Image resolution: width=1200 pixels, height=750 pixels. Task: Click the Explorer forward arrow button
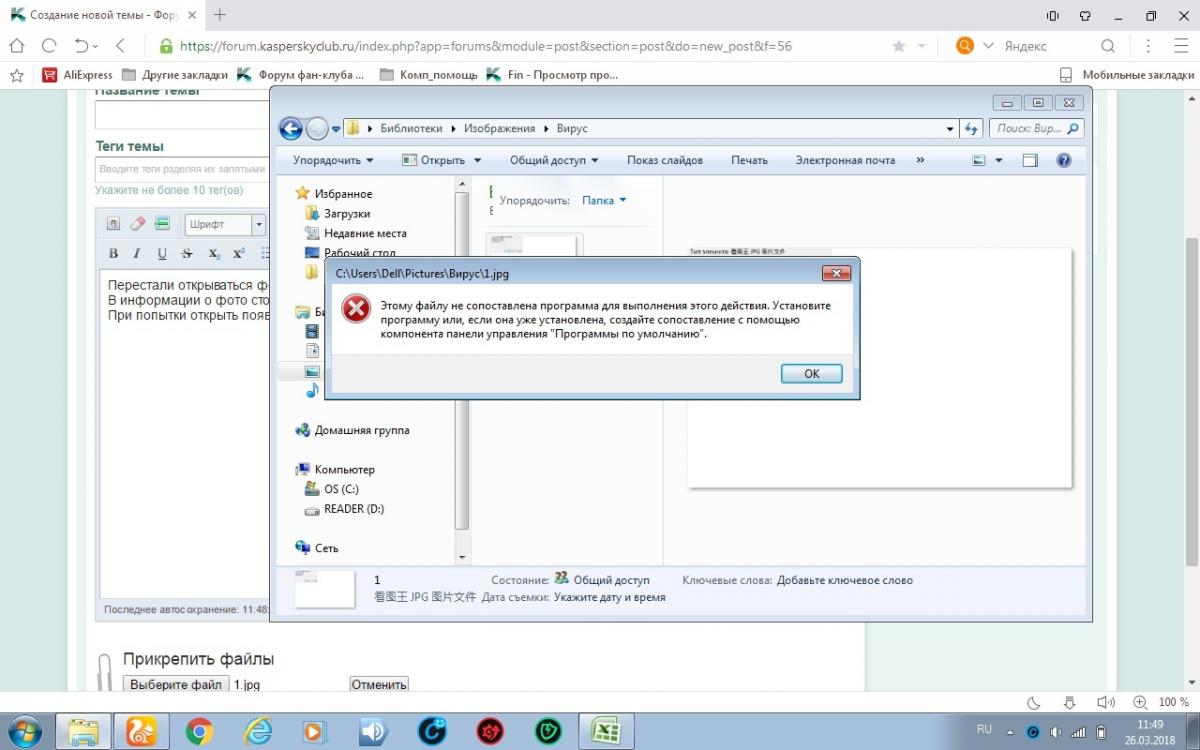[317, 128]
